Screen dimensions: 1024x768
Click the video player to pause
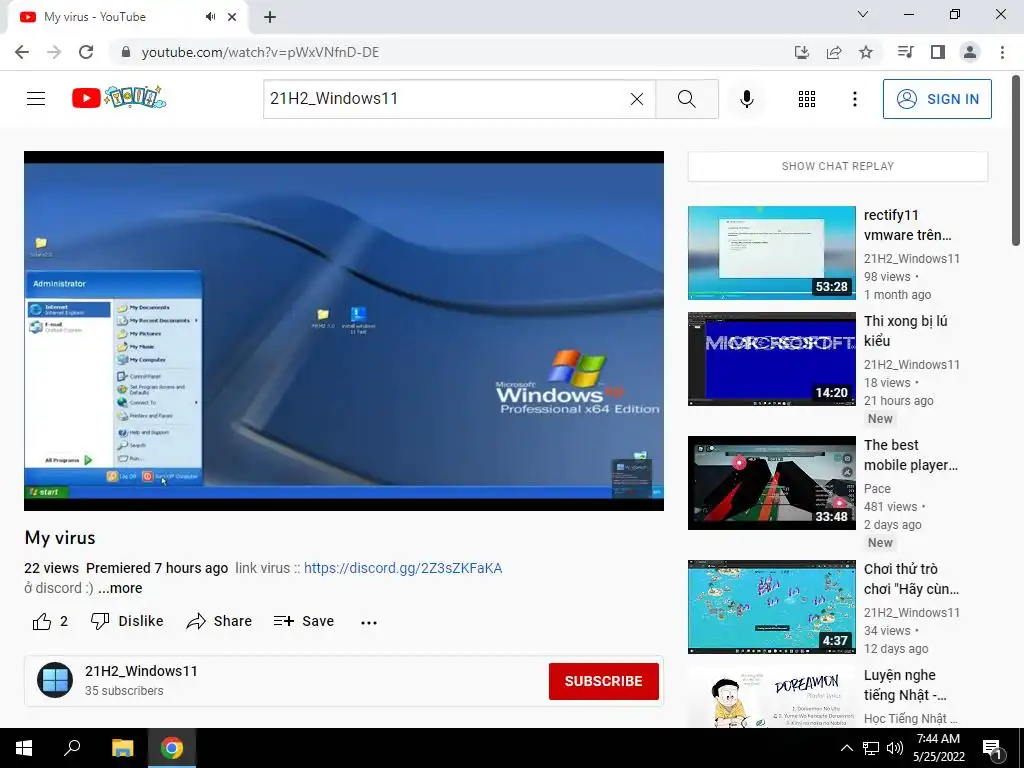click(344, 331)
